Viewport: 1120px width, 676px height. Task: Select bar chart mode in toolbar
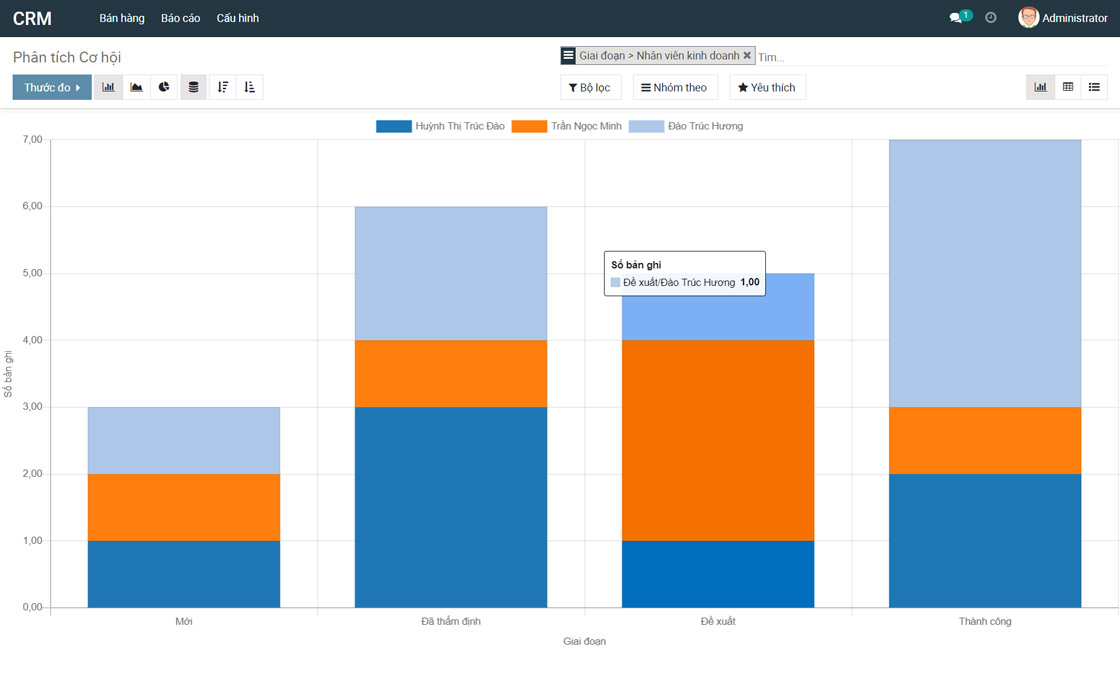pyautogui.click(x=108, y=88)
